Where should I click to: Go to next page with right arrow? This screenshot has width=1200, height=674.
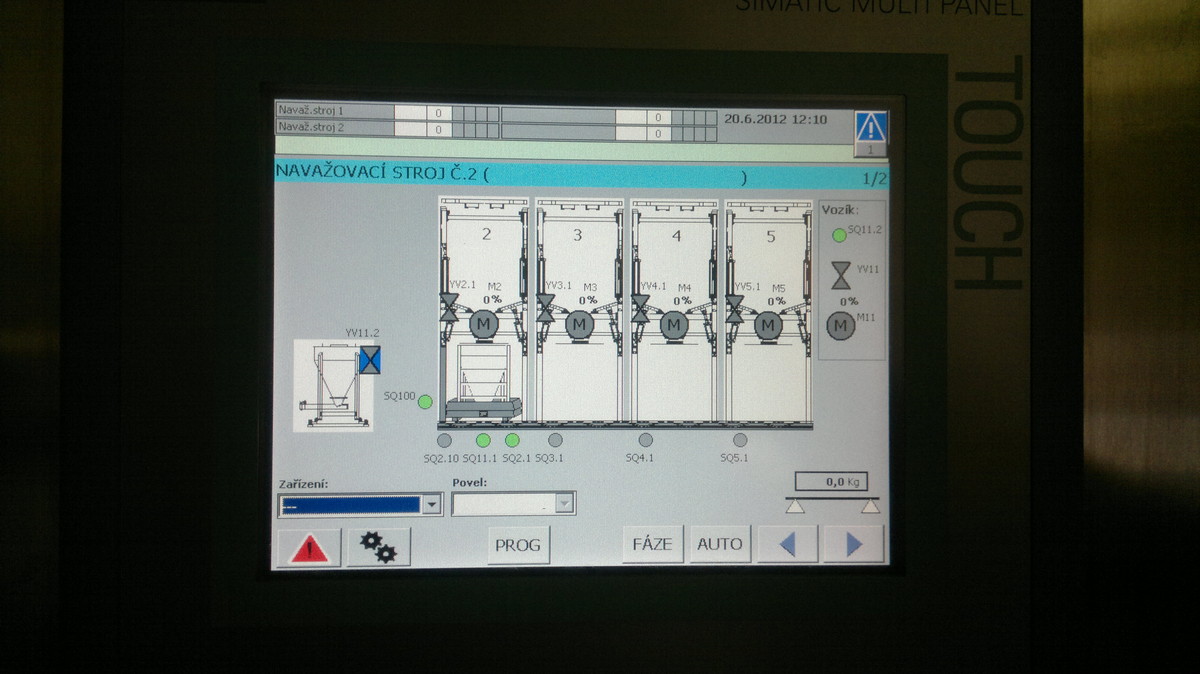(854, 545)
